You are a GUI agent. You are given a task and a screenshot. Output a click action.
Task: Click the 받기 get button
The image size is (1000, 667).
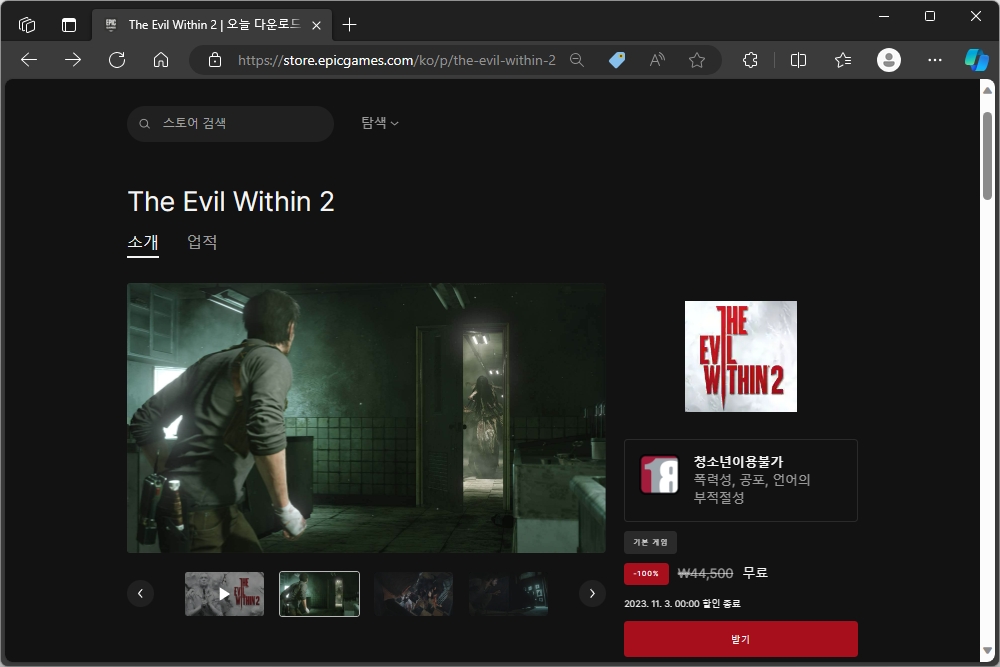(x=740, y=639)
